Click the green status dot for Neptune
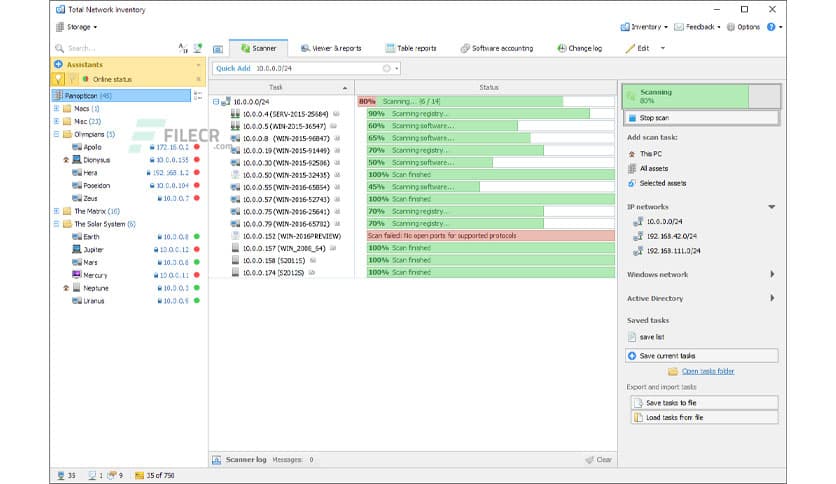This screenshot has width=836, height=484. [x=197, y=288]
